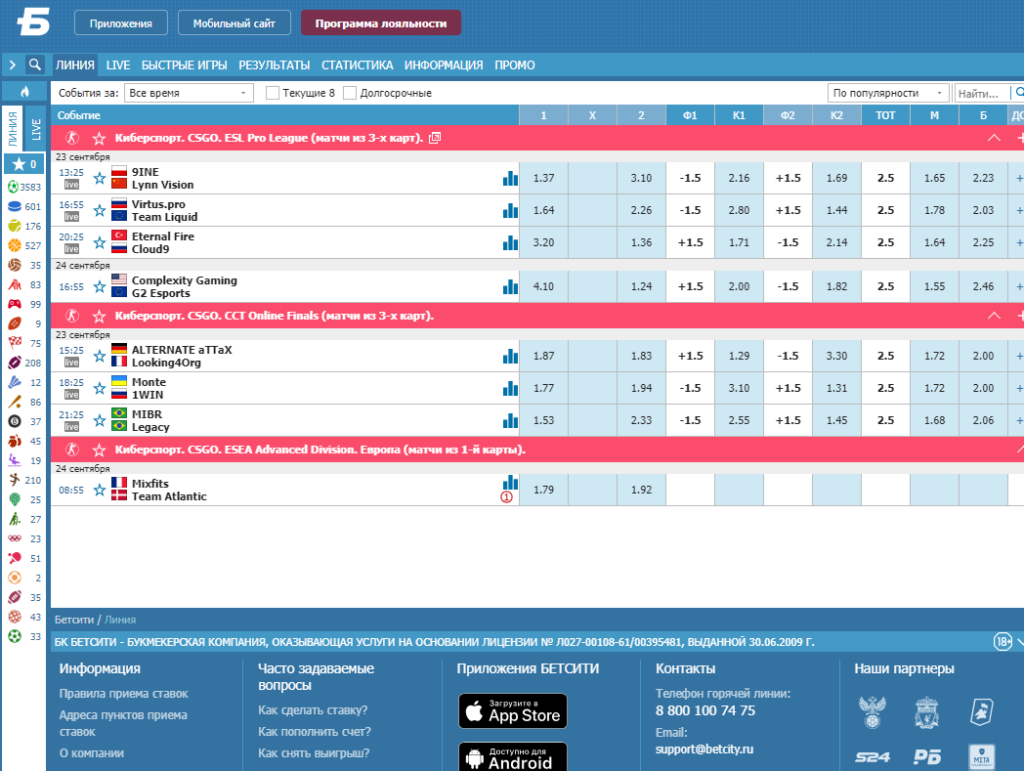Viewport: 1024px width, 771px height.
Task: Open the Как сделать ставку? link
Action: pos(313,710)
